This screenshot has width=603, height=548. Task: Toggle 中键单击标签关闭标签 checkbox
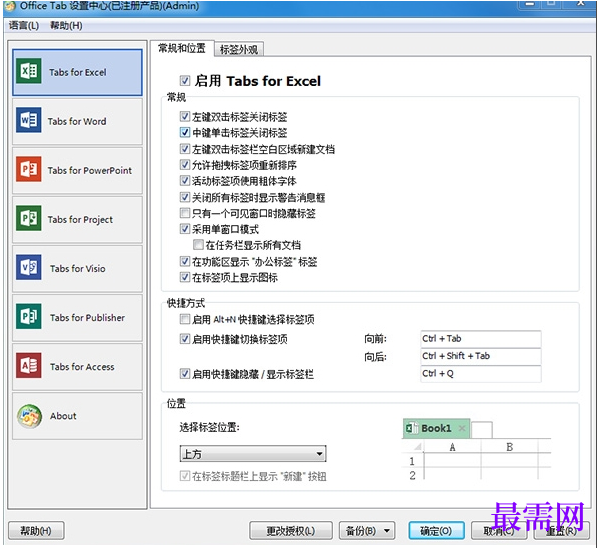[x=185, y=132]
